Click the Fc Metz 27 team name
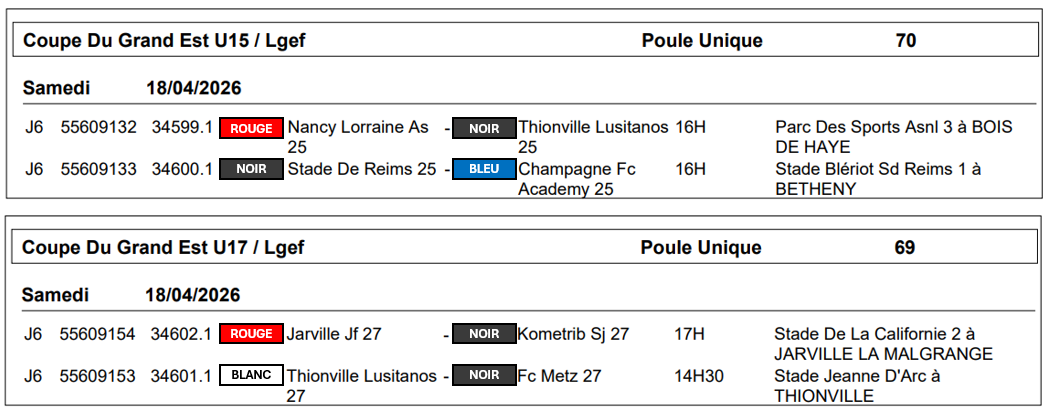 pos(559,376)
